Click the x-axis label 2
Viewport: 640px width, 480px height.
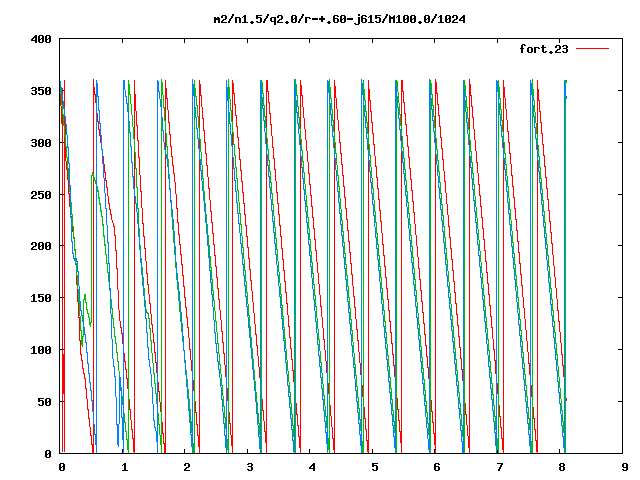coord(187,467)
